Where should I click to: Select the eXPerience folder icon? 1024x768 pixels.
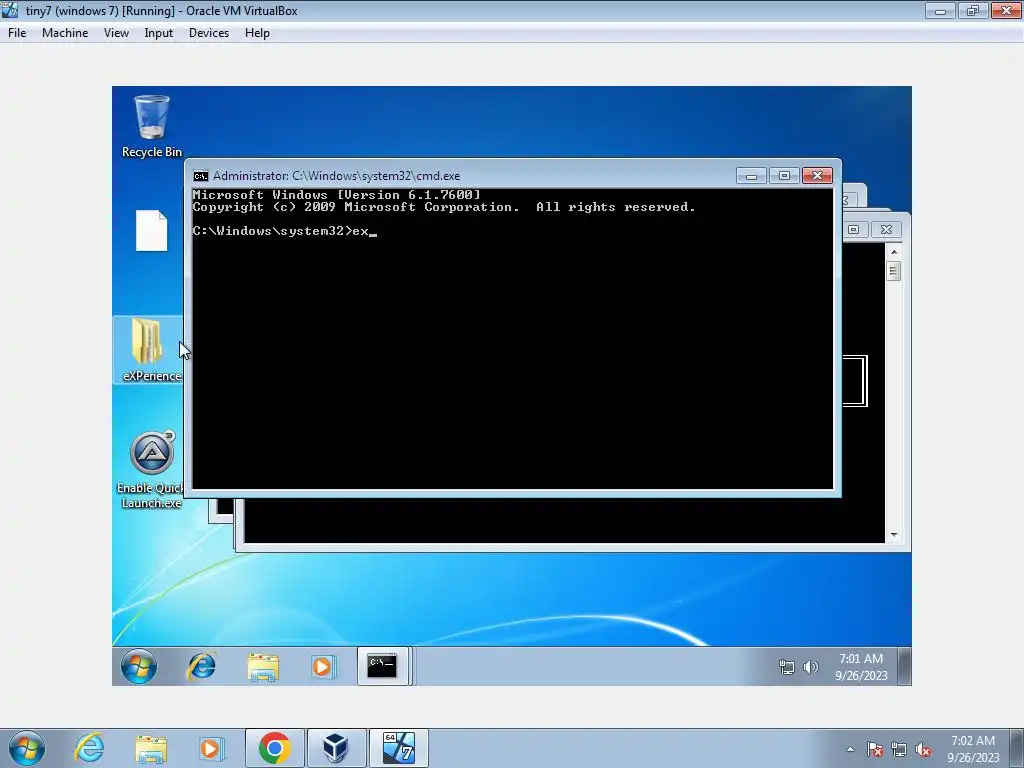click(x=148, y=349)
